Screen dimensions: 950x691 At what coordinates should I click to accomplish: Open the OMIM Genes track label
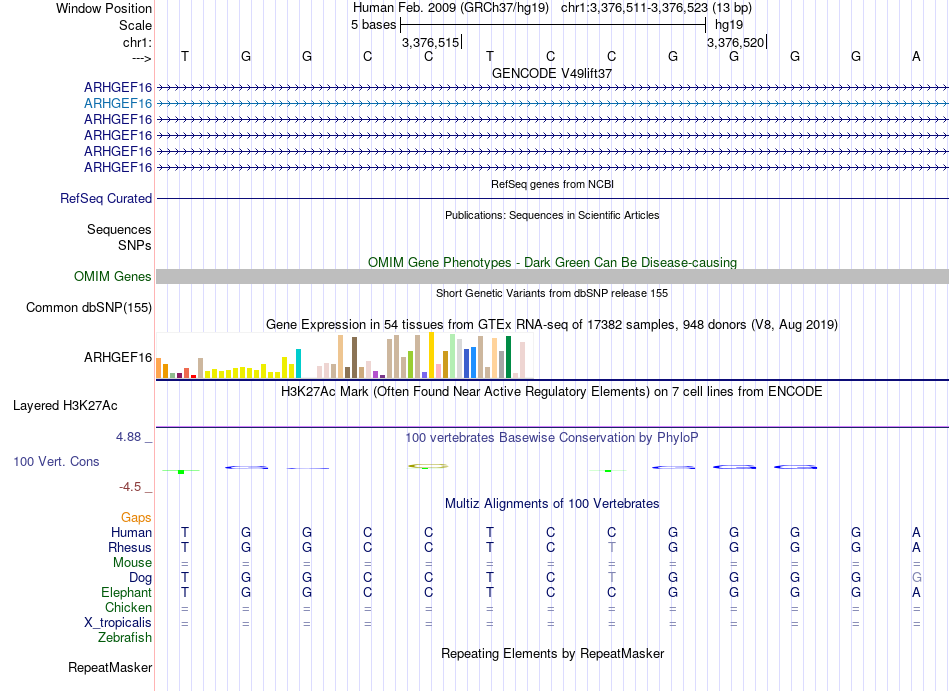(x=113, y=277)
